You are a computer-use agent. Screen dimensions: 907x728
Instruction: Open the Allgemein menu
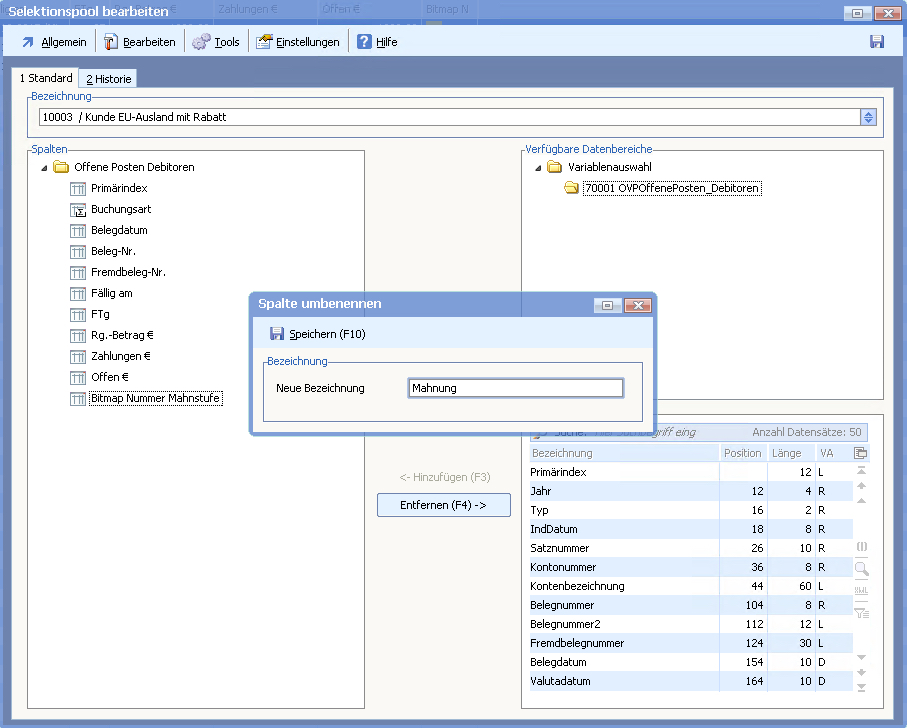54,42
